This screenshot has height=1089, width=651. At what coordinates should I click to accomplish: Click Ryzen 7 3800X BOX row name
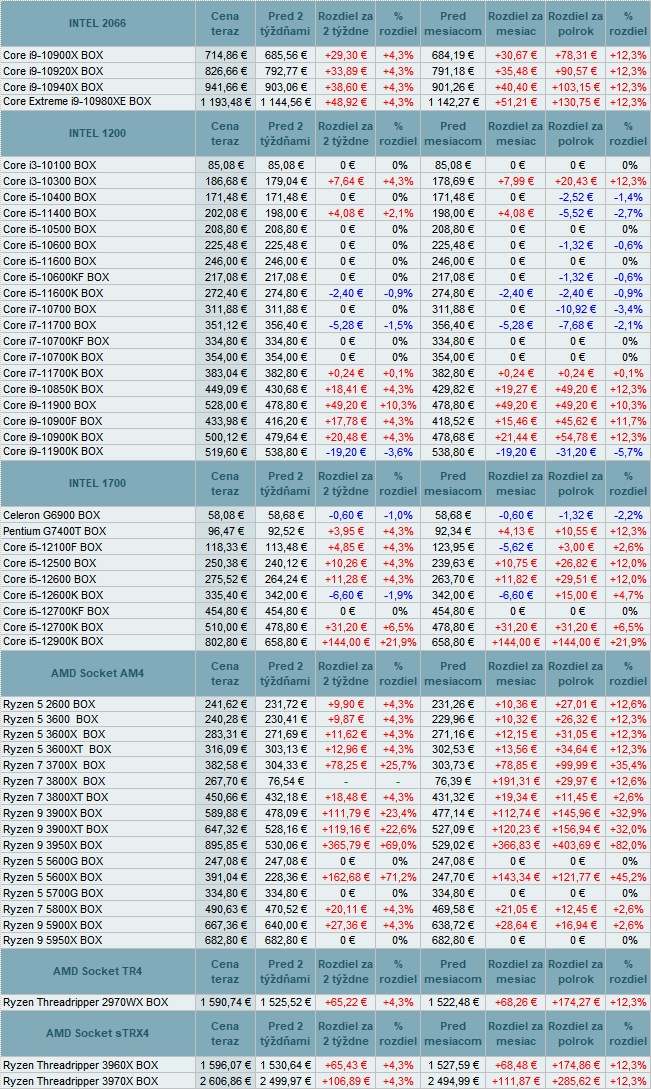(54, 781)
